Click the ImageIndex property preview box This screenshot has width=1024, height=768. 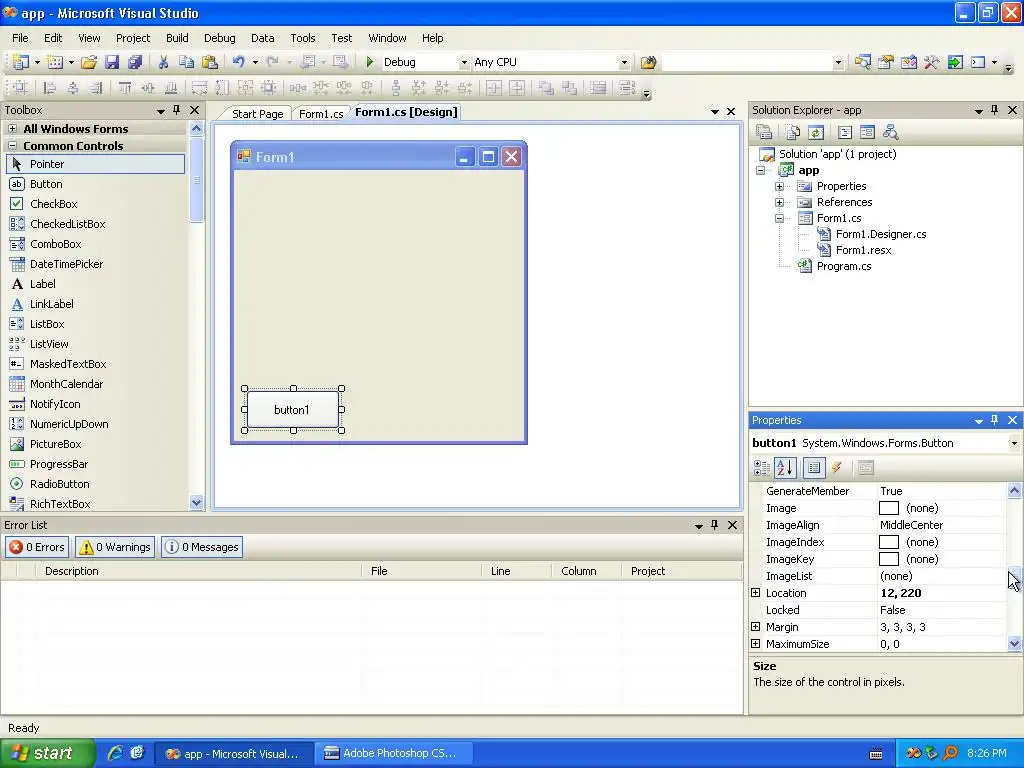889,542
